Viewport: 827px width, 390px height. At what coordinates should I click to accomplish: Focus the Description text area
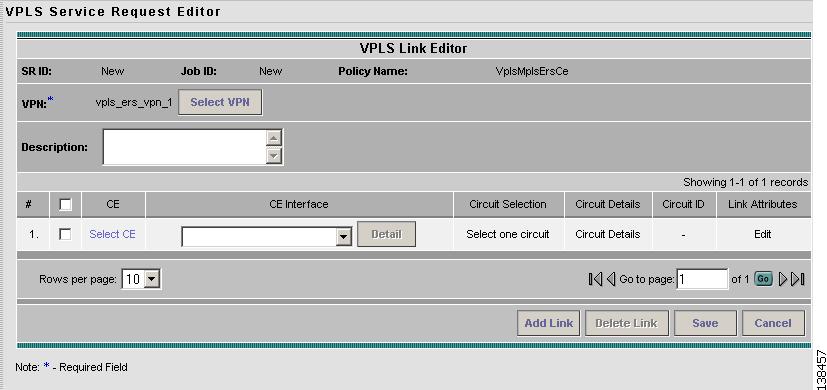point(185,147)
